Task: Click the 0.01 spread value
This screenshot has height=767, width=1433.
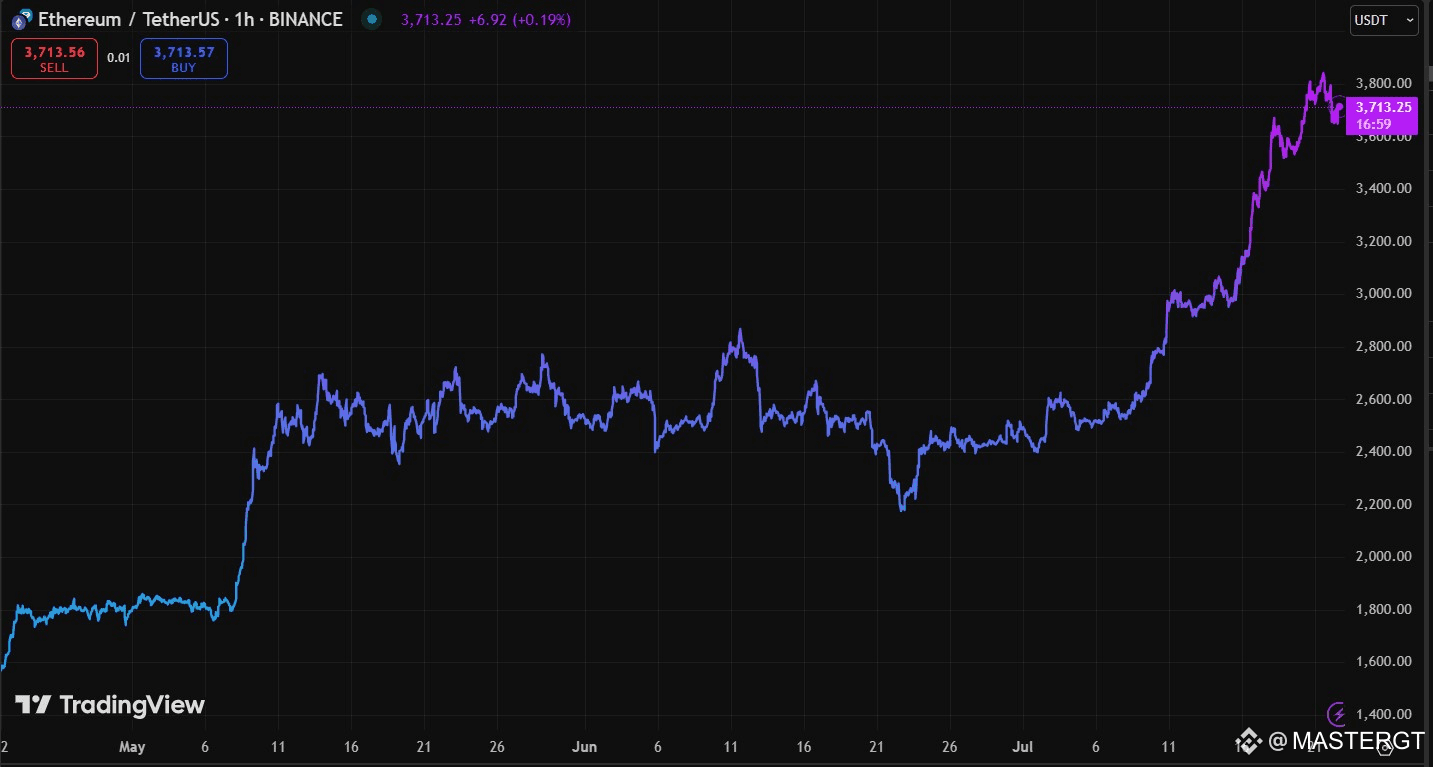Action: (x=119, y=58)
